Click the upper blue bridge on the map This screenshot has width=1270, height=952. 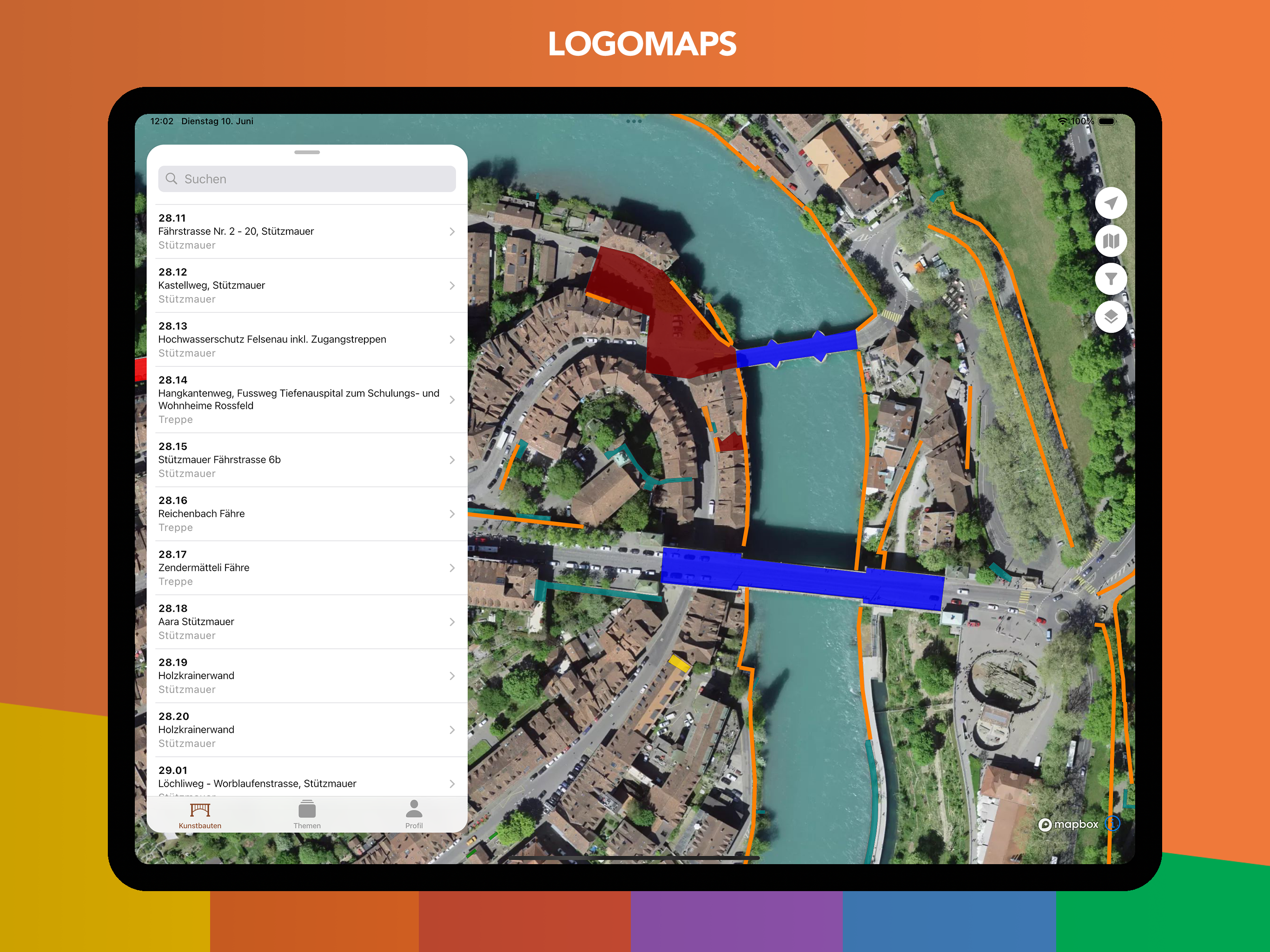click(x=797, y=349)
